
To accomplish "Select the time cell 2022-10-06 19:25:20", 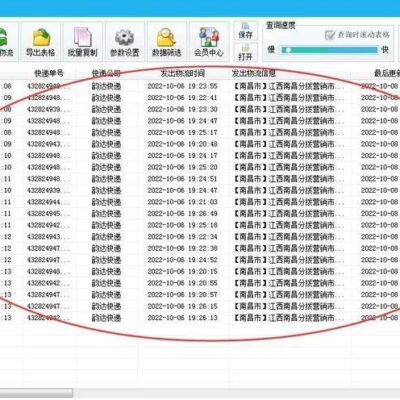I will tap(183, 167).
